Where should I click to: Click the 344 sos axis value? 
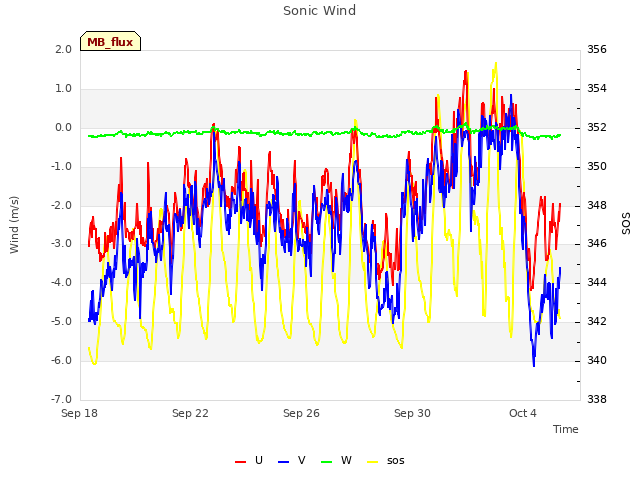[597, 282]
